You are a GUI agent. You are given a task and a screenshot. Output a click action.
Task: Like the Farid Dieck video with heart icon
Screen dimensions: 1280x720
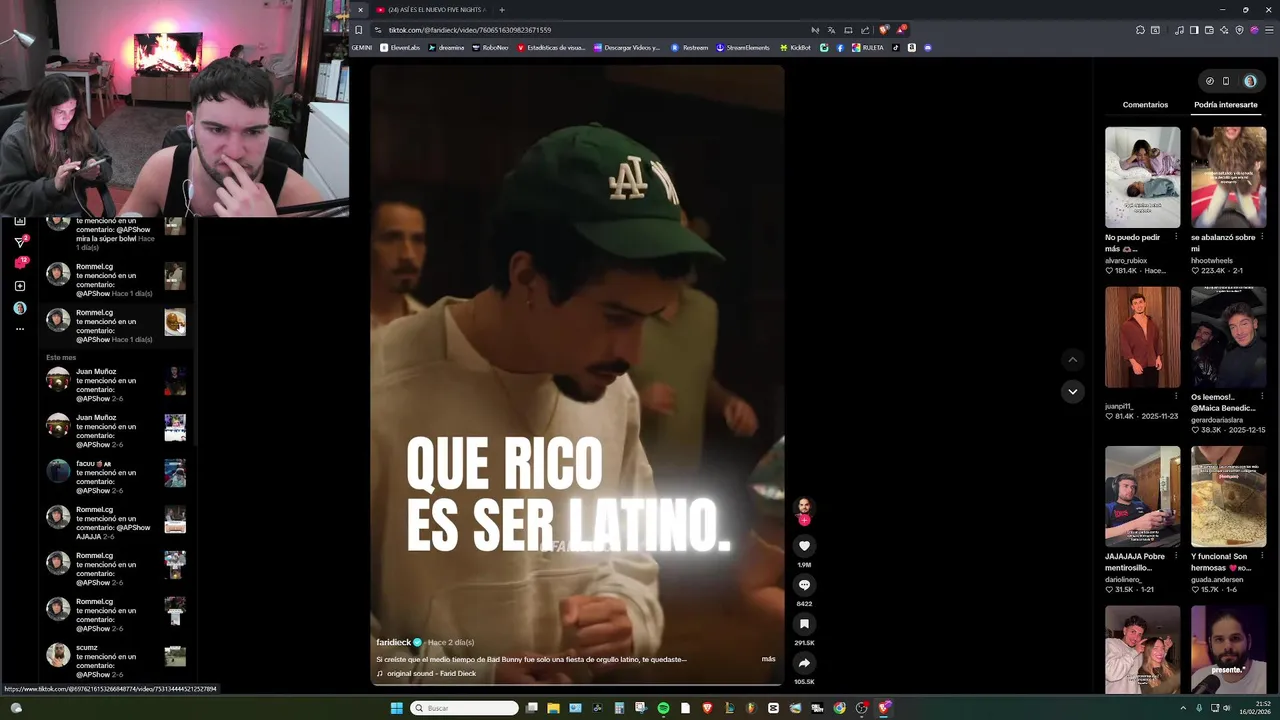[x=804, y=546]
